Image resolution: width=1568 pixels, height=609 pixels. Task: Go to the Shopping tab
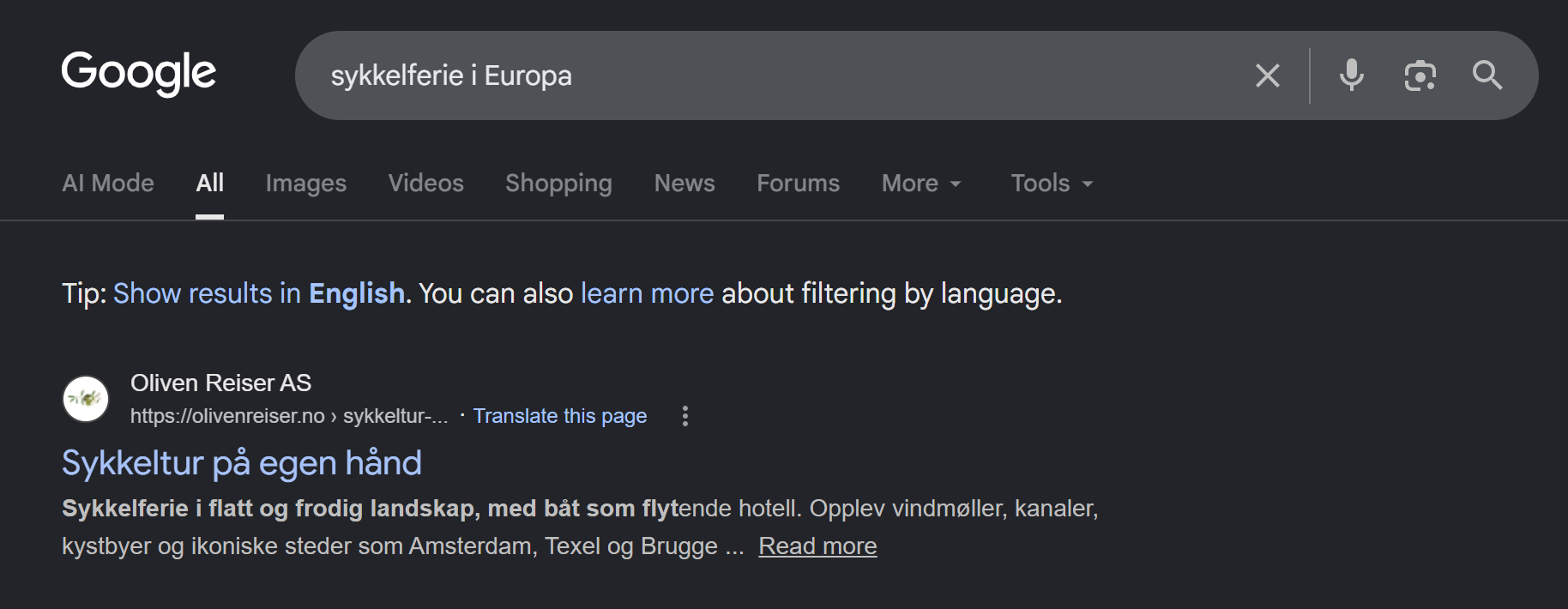pyautogui.click(x=558, y=183)
